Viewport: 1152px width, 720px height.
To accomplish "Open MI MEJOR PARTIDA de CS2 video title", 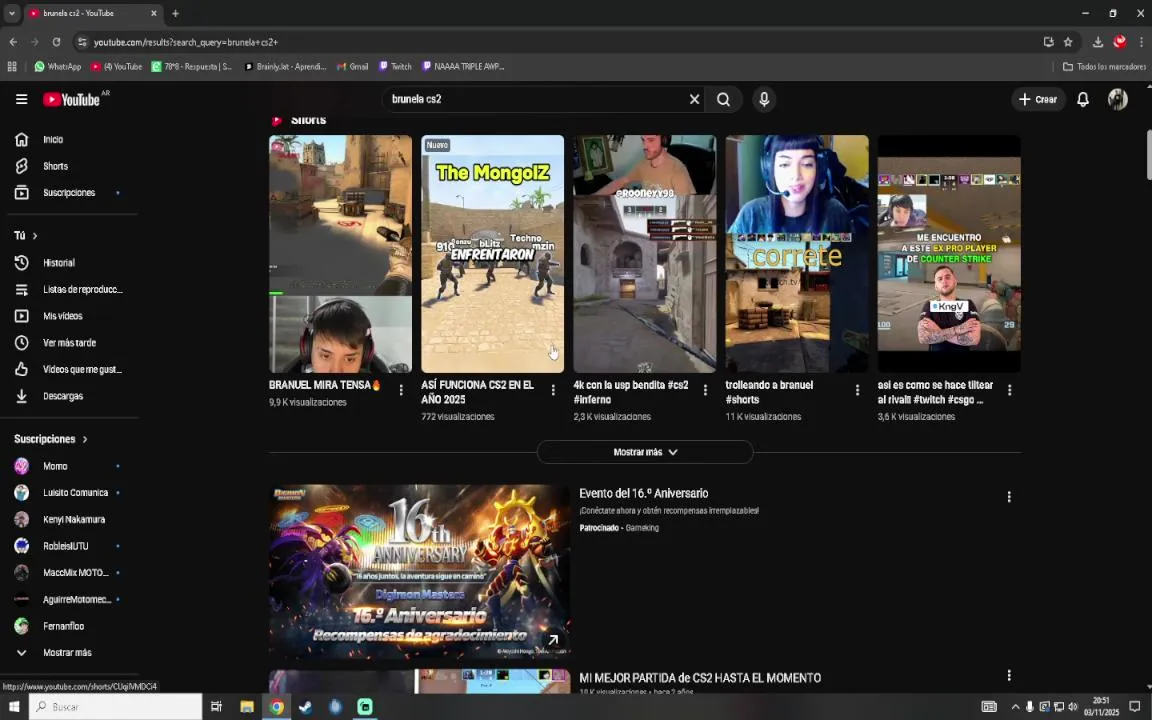I will (x=700, y=678).
